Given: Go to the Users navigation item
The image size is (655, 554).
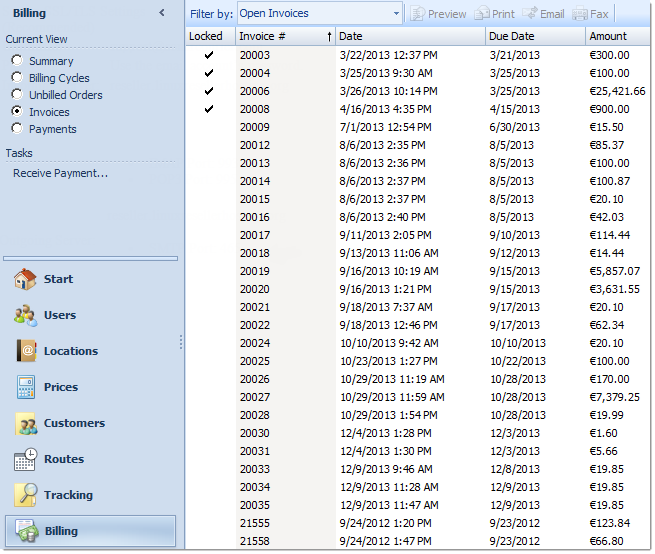Looking at the screenshot, I should pos(60,315).
